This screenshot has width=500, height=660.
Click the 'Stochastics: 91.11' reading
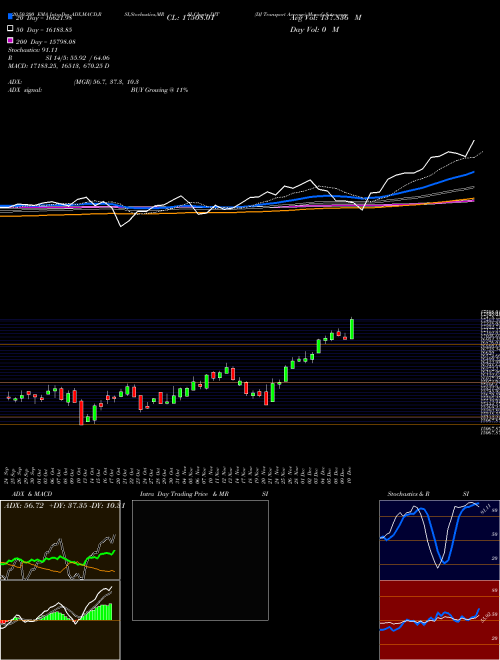tap(33, 50)
